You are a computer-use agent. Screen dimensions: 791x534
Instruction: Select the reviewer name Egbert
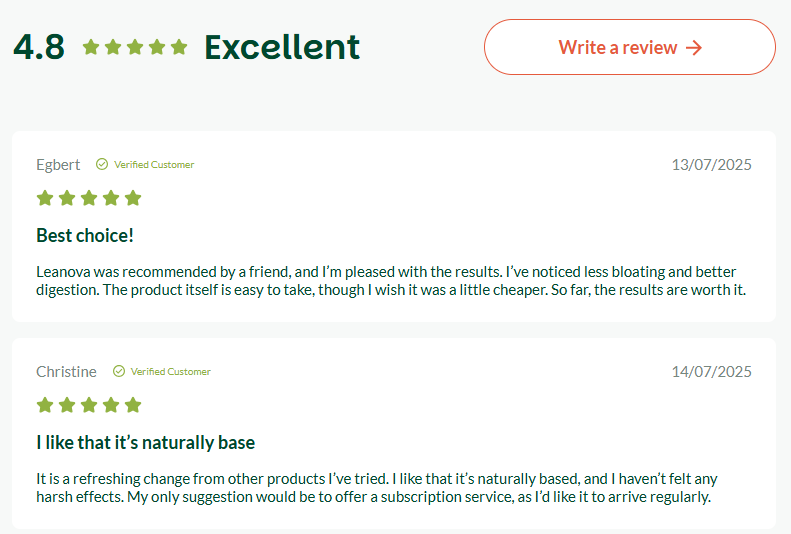coord(58,165)
